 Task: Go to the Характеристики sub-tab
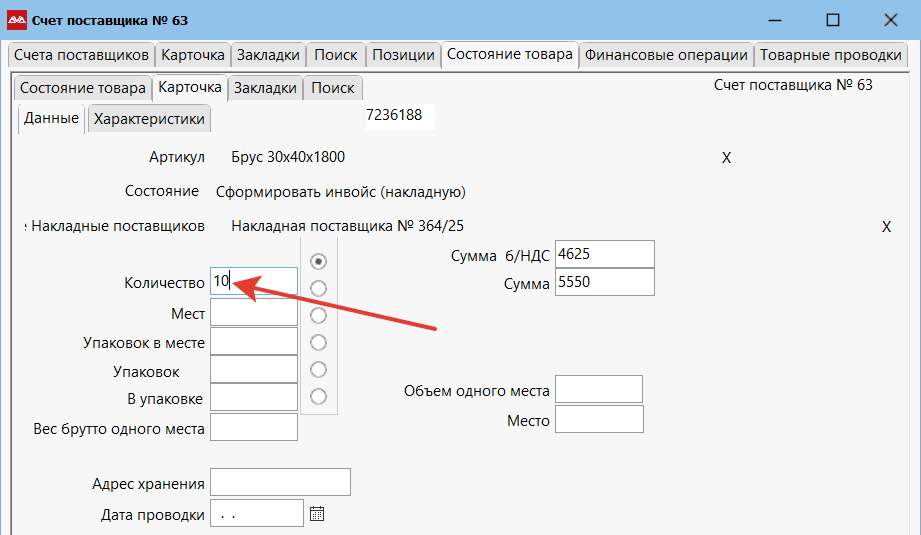click(x=149, y=119)
